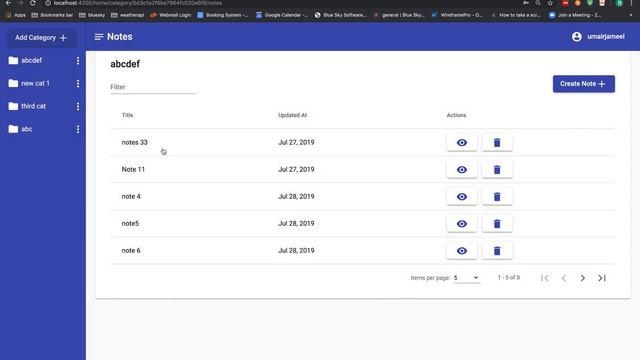Jump to the last page
The height and width of the screenshot is (360, 640).
pyautogui.click(x=602, y=278)
